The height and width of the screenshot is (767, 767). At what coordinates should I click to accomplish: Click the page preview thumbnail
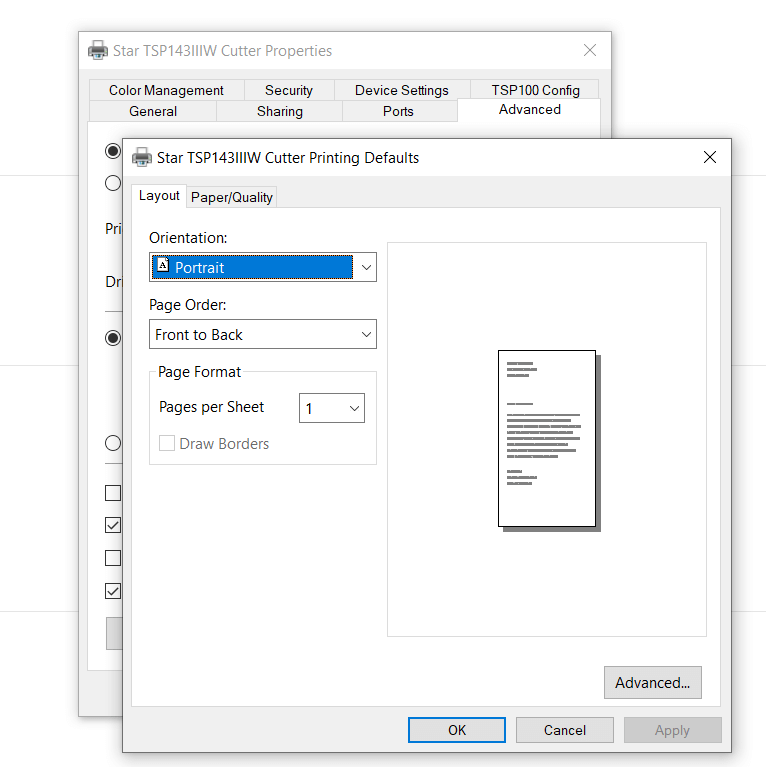point(549,440)
